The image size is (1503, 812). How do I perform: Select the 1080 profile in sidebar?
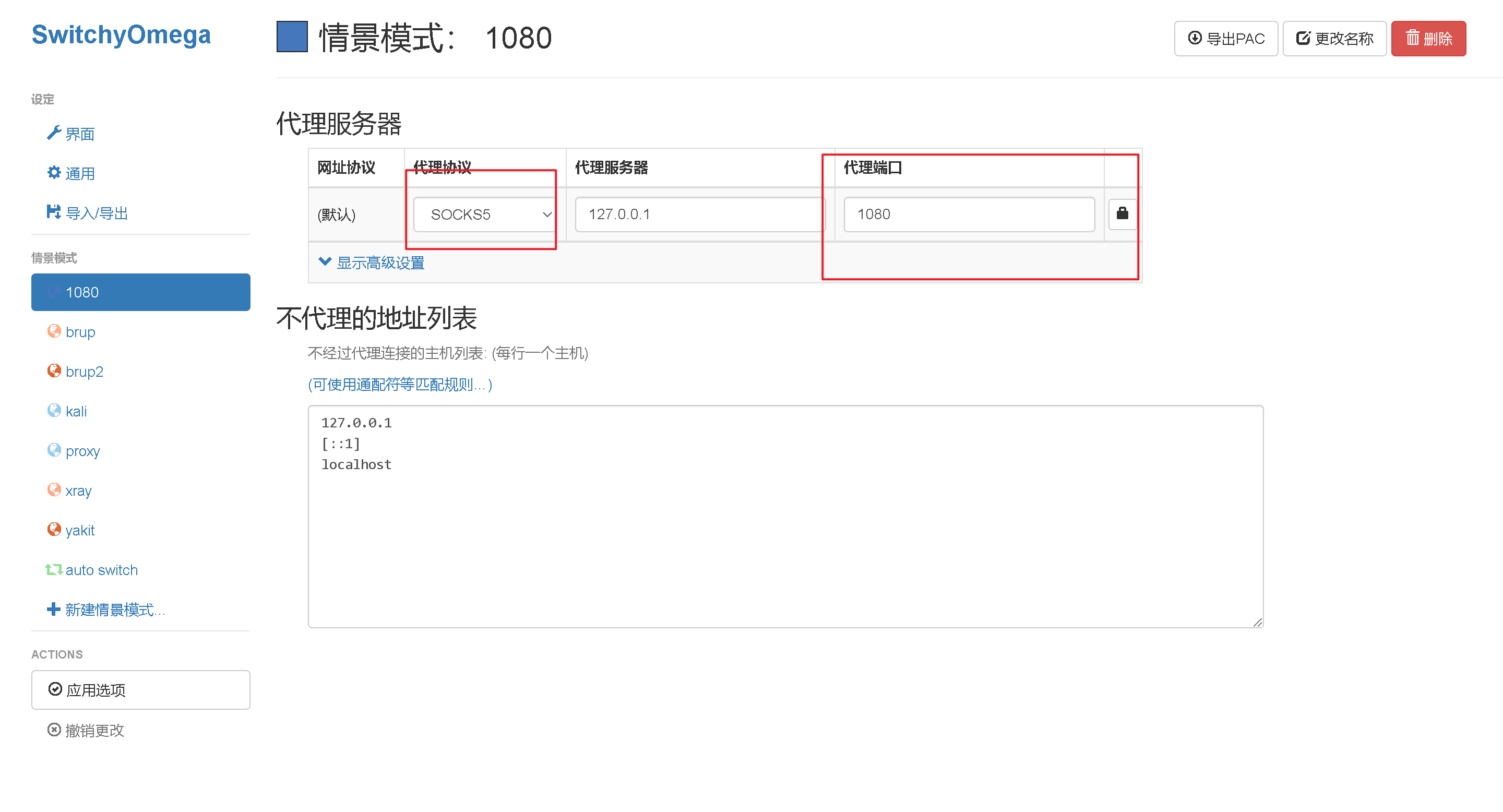coord(140,292)
